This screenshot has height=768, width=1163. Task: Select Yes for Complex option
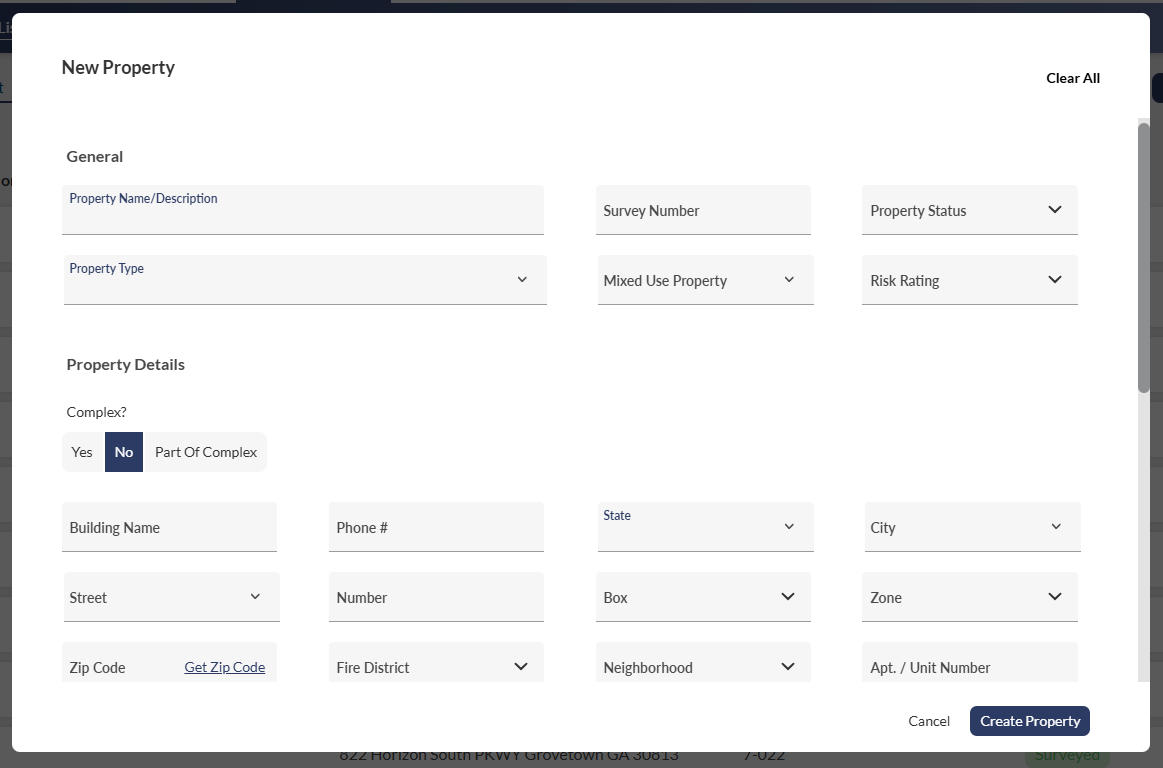(x=82, y=452)
